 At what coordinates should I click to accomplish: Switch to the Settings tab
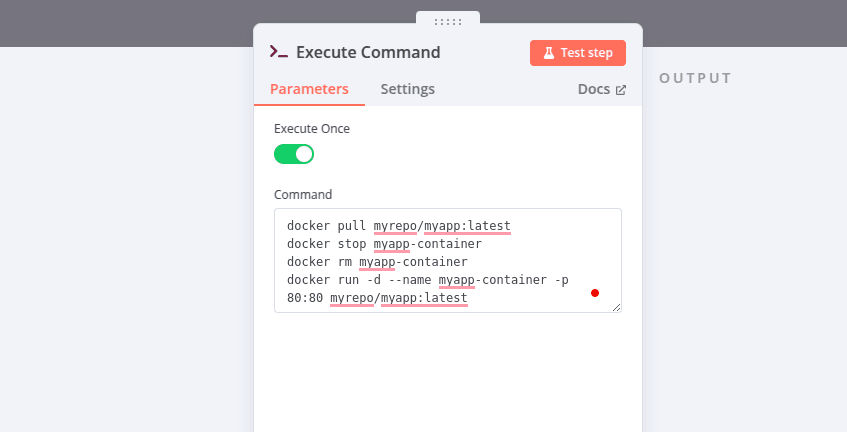click(407, 89)
